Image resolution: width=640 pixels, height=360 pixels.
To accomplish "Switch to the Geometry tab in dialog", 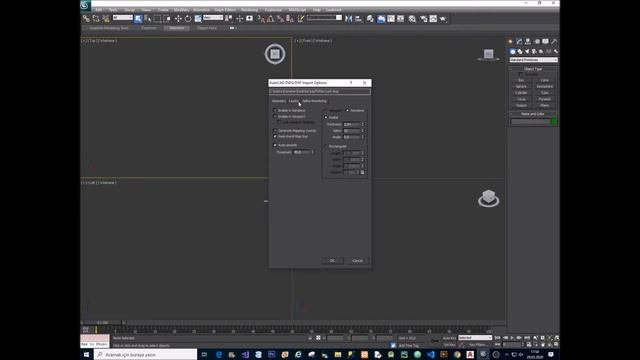I will click(x=279, y=101).
